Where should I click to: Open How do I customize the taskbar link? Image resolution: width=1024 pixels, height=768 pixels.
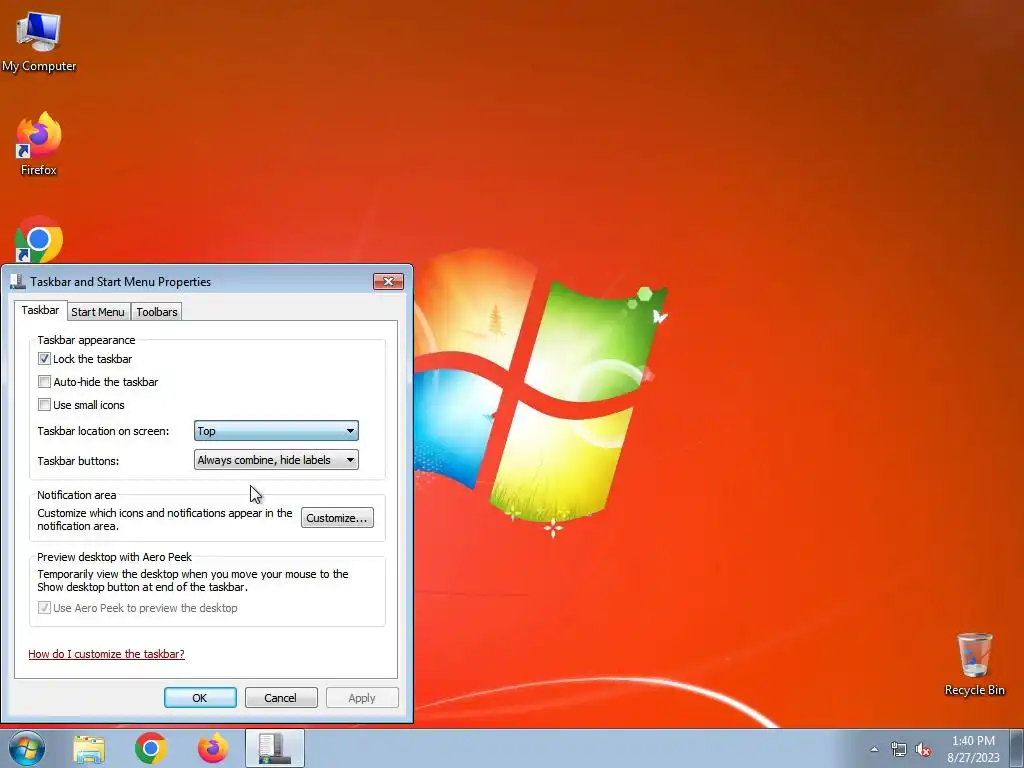click(106, 654)
